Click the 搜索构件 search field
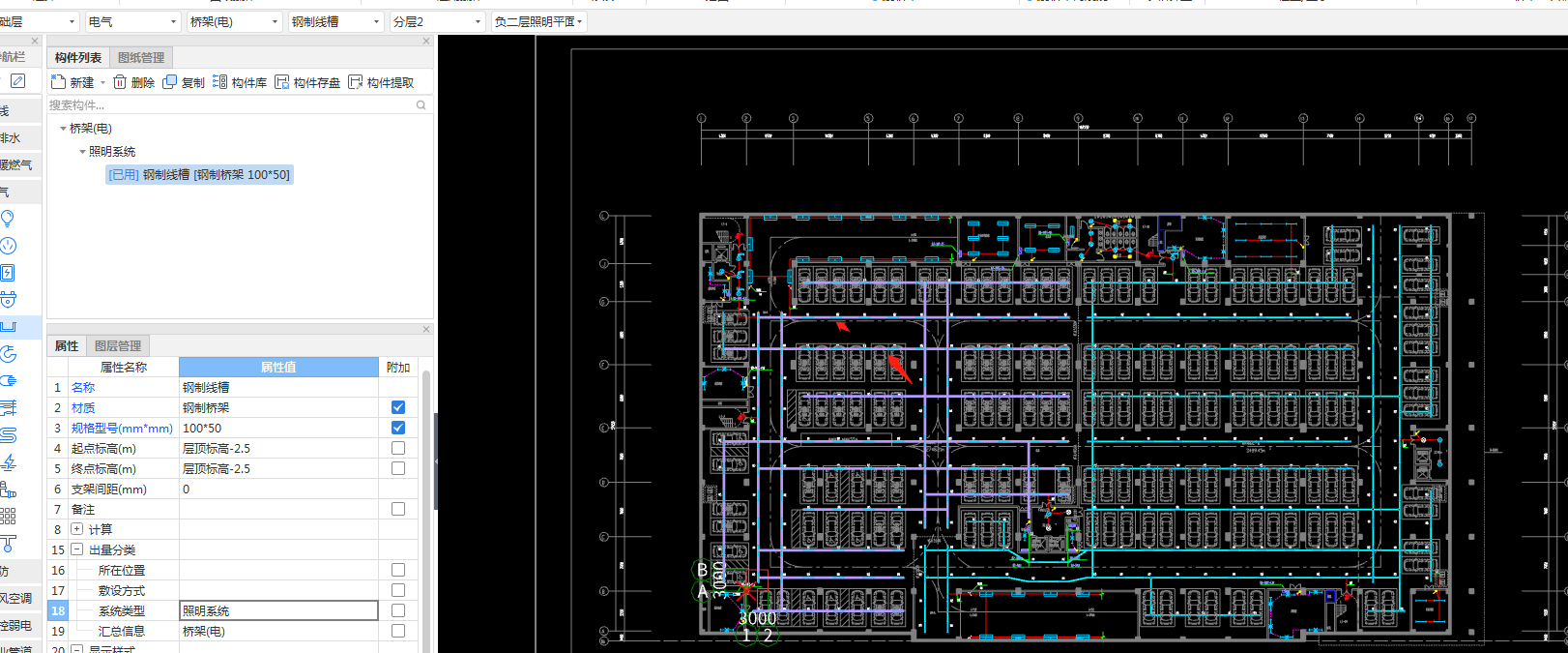Image resolution: width=1568 pixels, height=653 pixels. click(230, 104)
